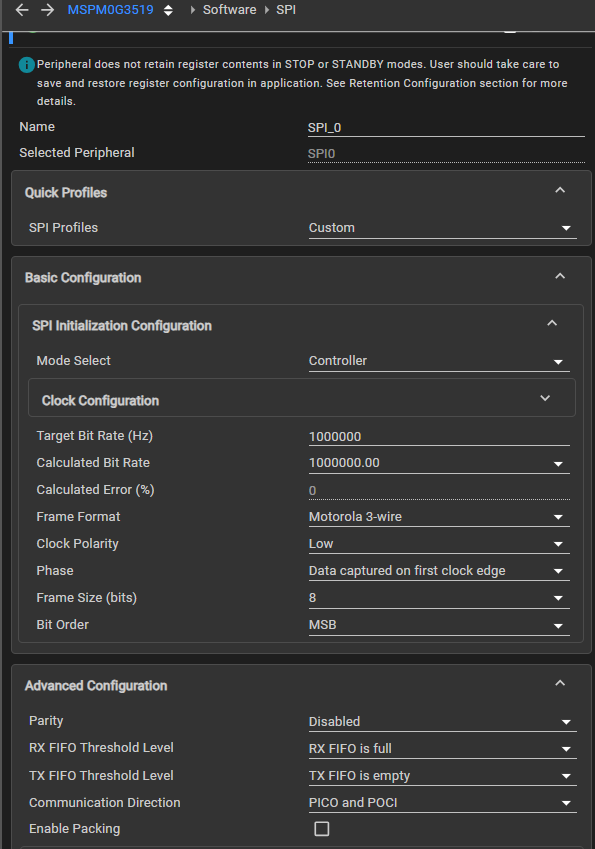Viewport: 595px width, 849px height.
Task: Open RX FIFO Threshold Level dropdown
Action: click(x=442, y=749)
